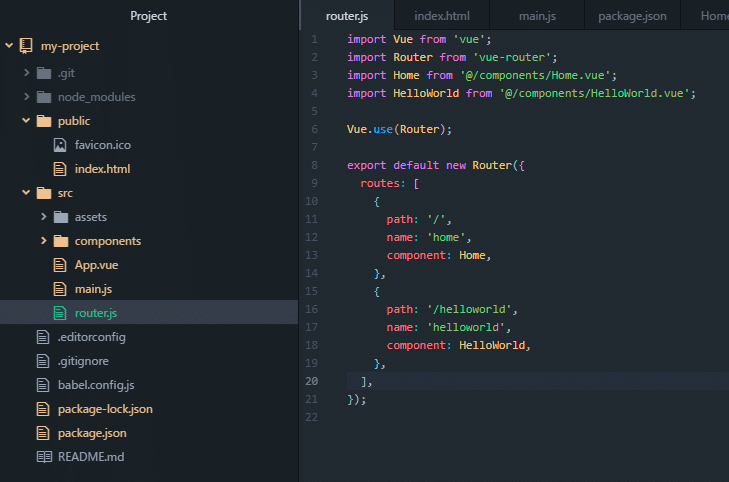729x482 pixels.
Task: Click Vue.use(Router) code on line 6
Action: click(x=399, y=129)
